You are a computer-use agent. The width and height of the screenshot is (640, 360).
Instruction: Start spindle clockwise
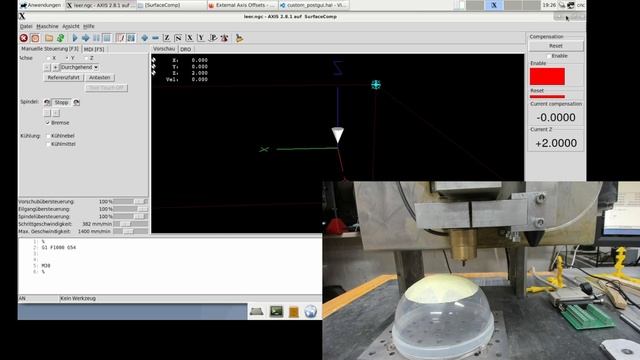pyautogui.click(x=76, y=102)
